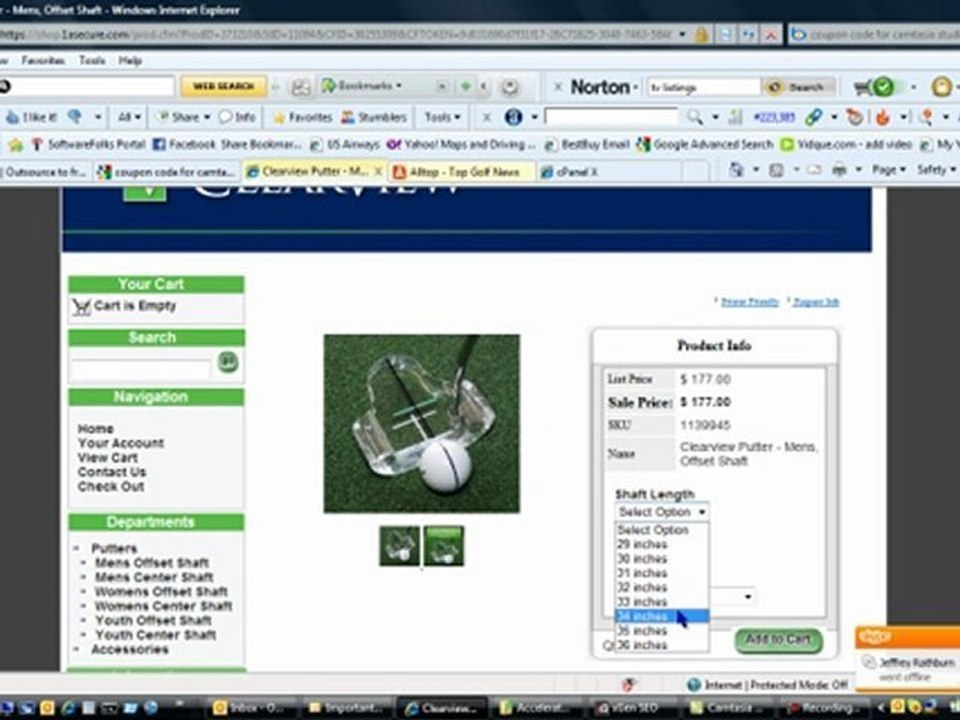
Task: Click into the Norton search field
Action: [703, 88]
